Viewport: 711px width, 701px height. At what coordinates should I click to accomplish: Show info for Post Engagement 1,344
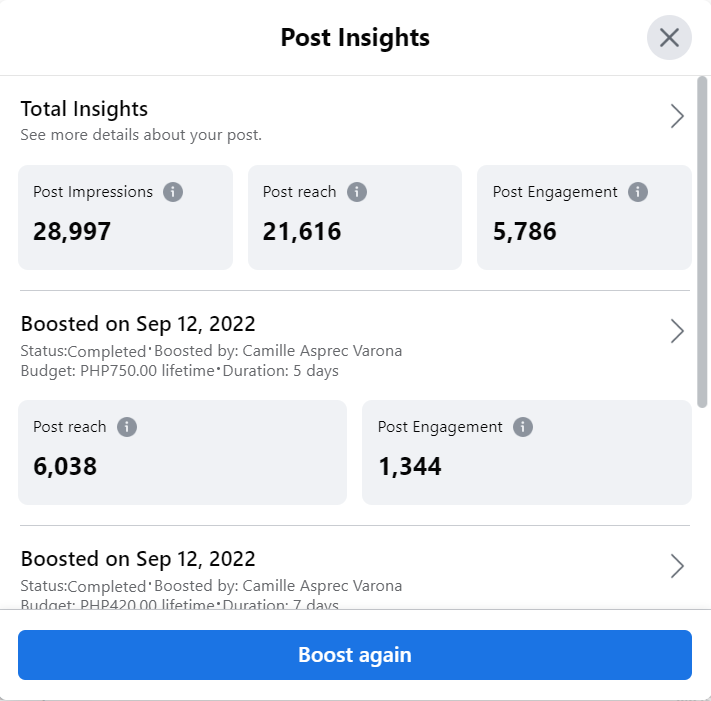point(523,427)
